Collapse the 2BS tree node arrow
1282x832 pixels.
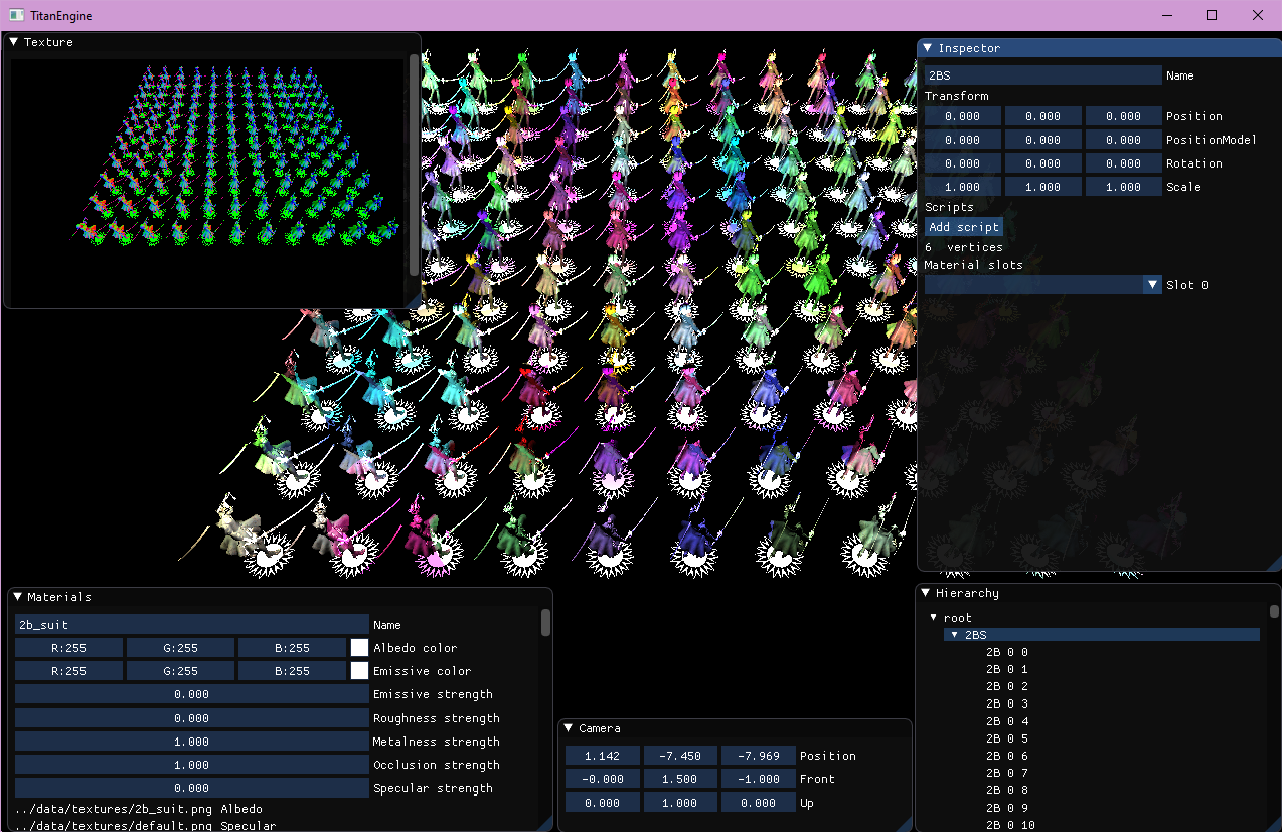pyautogui.click(x=955, y=635)
